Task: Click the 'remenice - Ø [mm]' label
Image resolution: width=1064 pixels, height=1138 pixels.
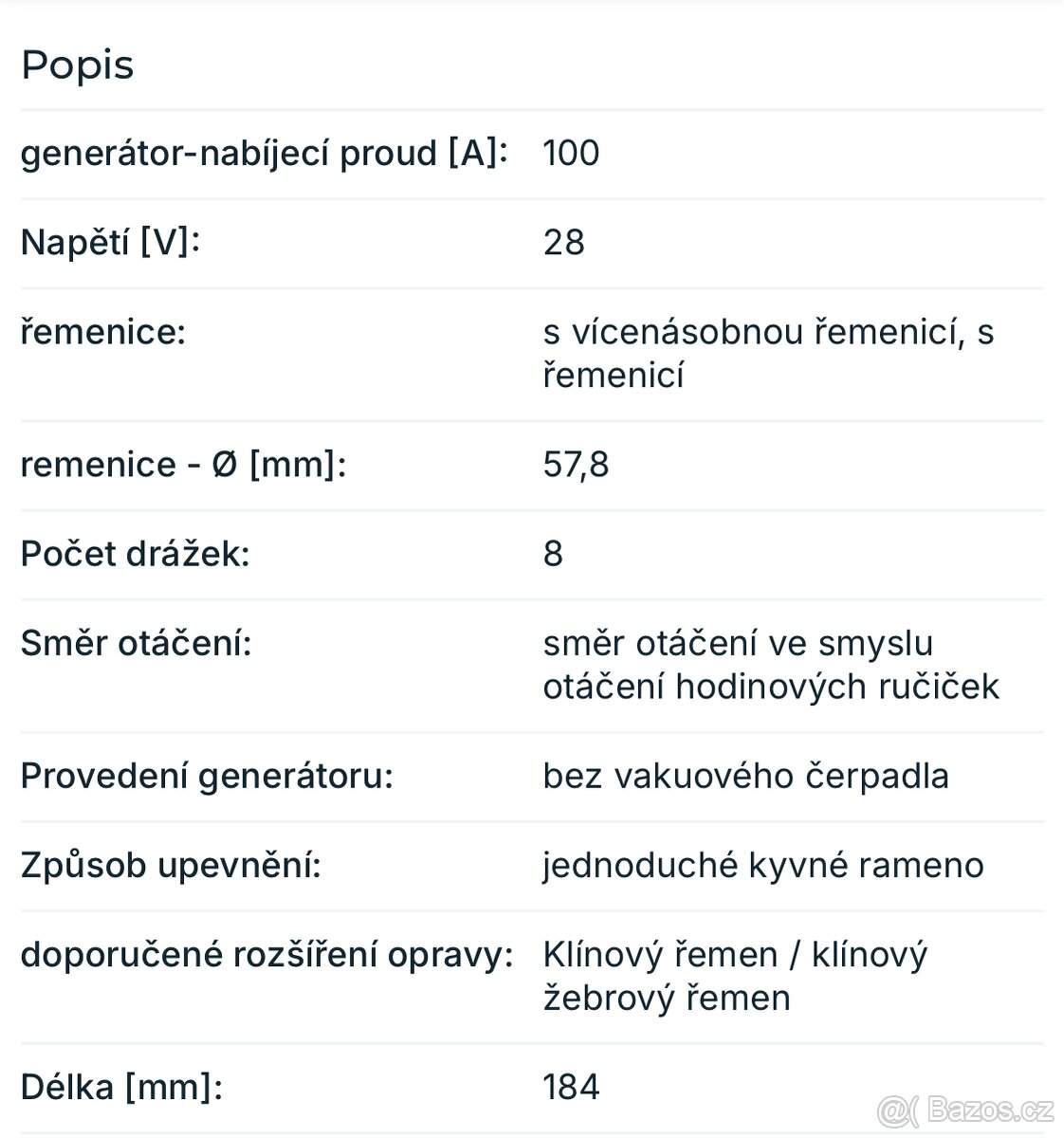Action: pyautogui.click(x=183, y=464)
